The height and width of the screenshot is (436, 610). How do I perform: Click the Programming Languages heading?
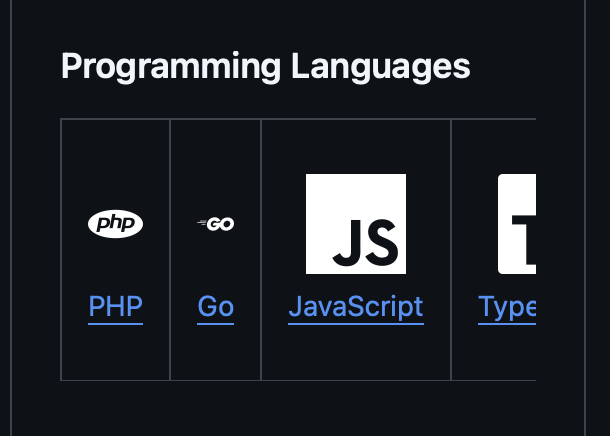(266, 67)
